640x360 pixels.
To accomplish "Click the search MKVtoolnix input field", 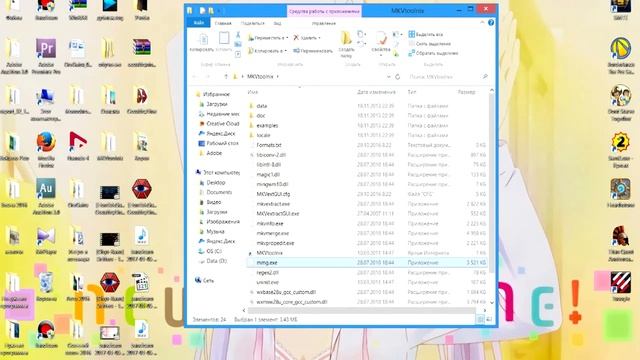I will pos(445,76).
